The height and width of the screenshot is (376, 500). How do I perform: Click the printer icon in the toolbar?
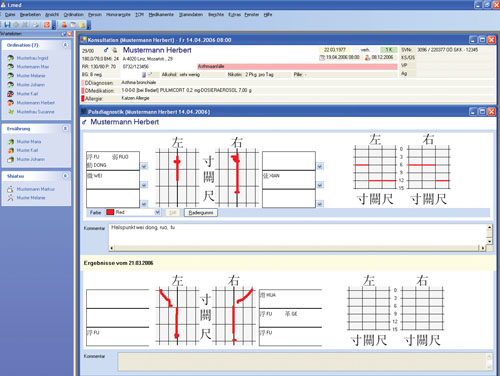(36, 25)
